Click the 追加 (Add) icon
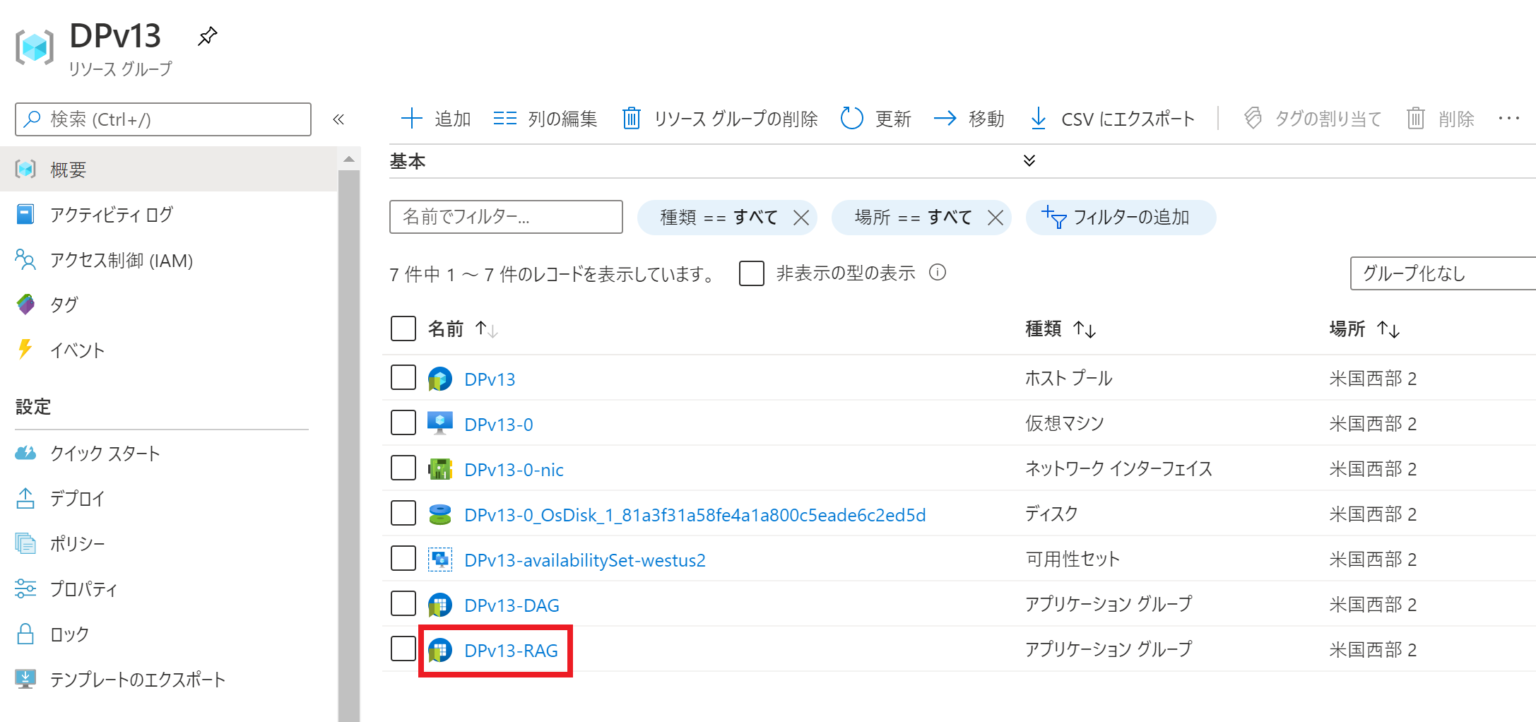Viewport: 1536px width, 722px height. point(411,118)
